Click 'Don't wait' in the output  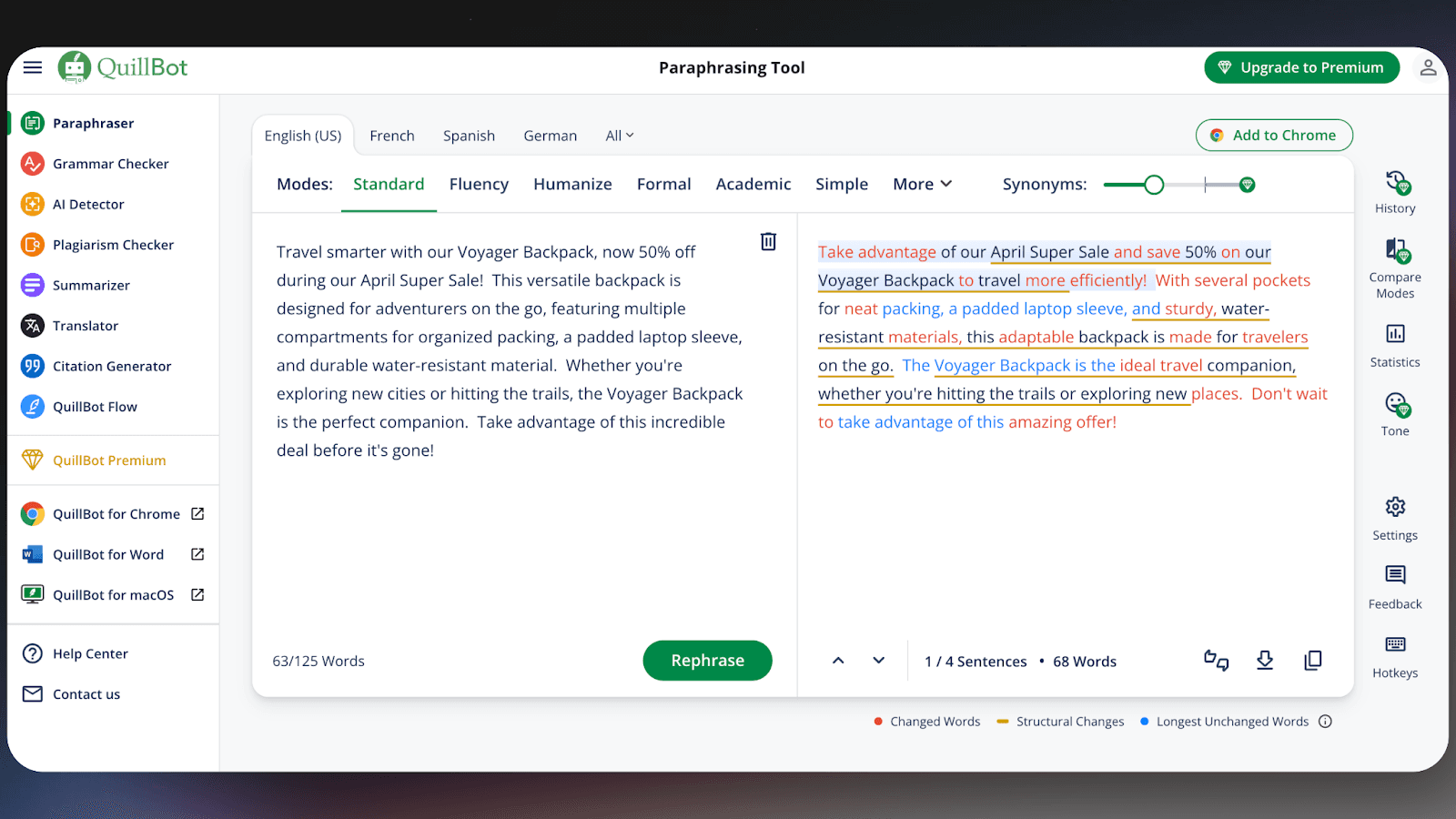(1289, 394)
